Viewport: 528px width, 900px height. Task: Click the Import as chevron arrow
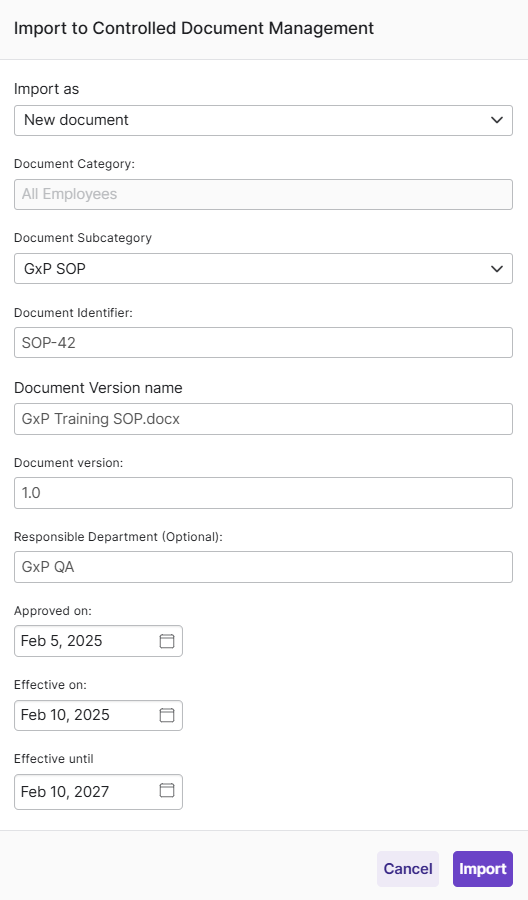tap(497, 120)
